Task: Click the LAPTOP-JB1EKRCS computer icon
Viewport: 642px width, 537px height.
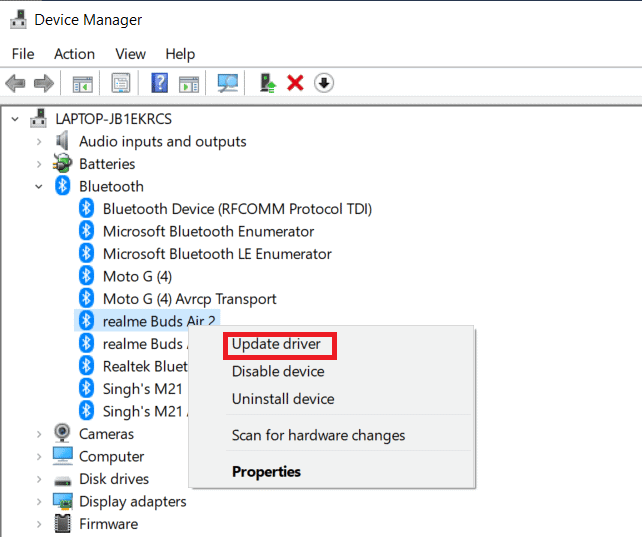Action: (38, 119)
